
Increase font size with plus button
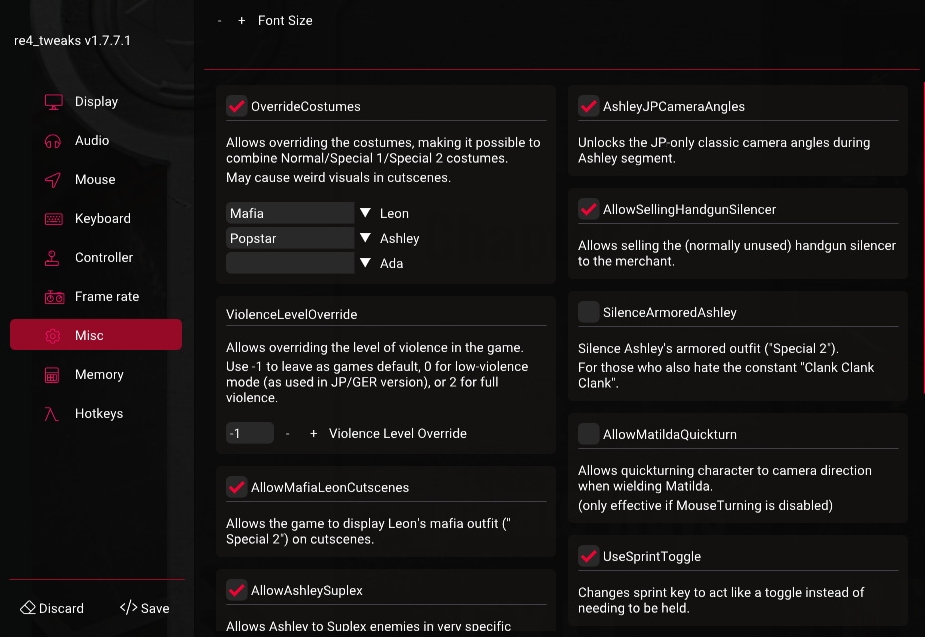(241, 21)
